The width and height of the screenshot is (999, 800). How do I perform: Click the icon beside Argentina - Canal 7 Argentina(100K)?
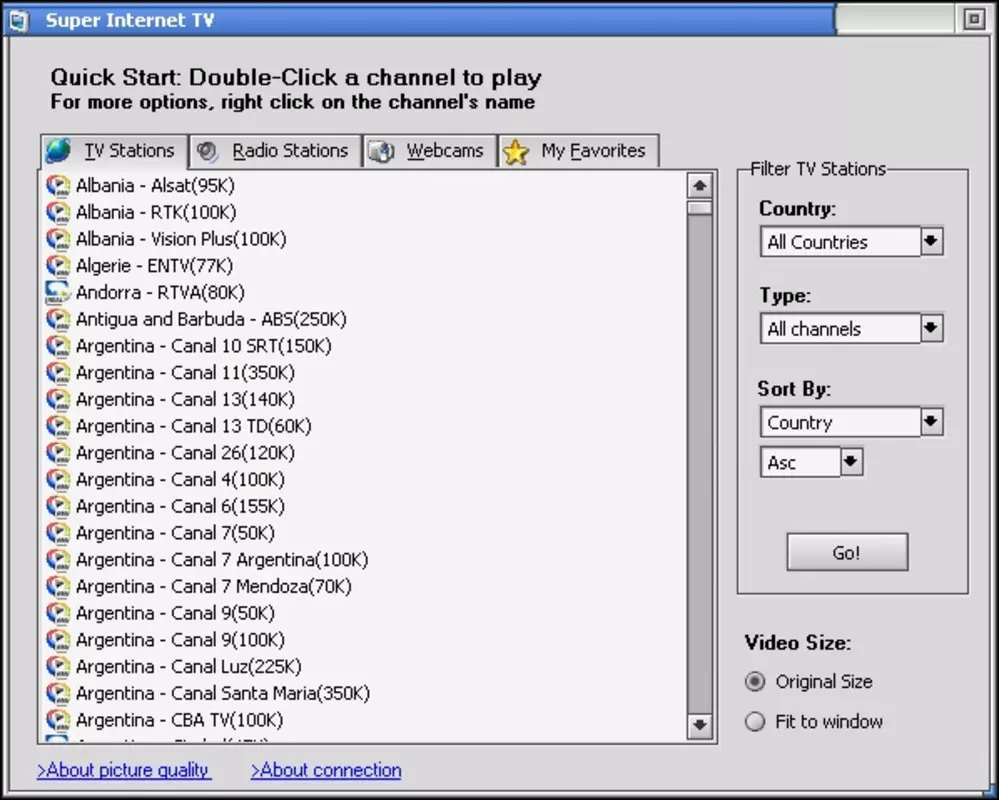click(58, 561)
